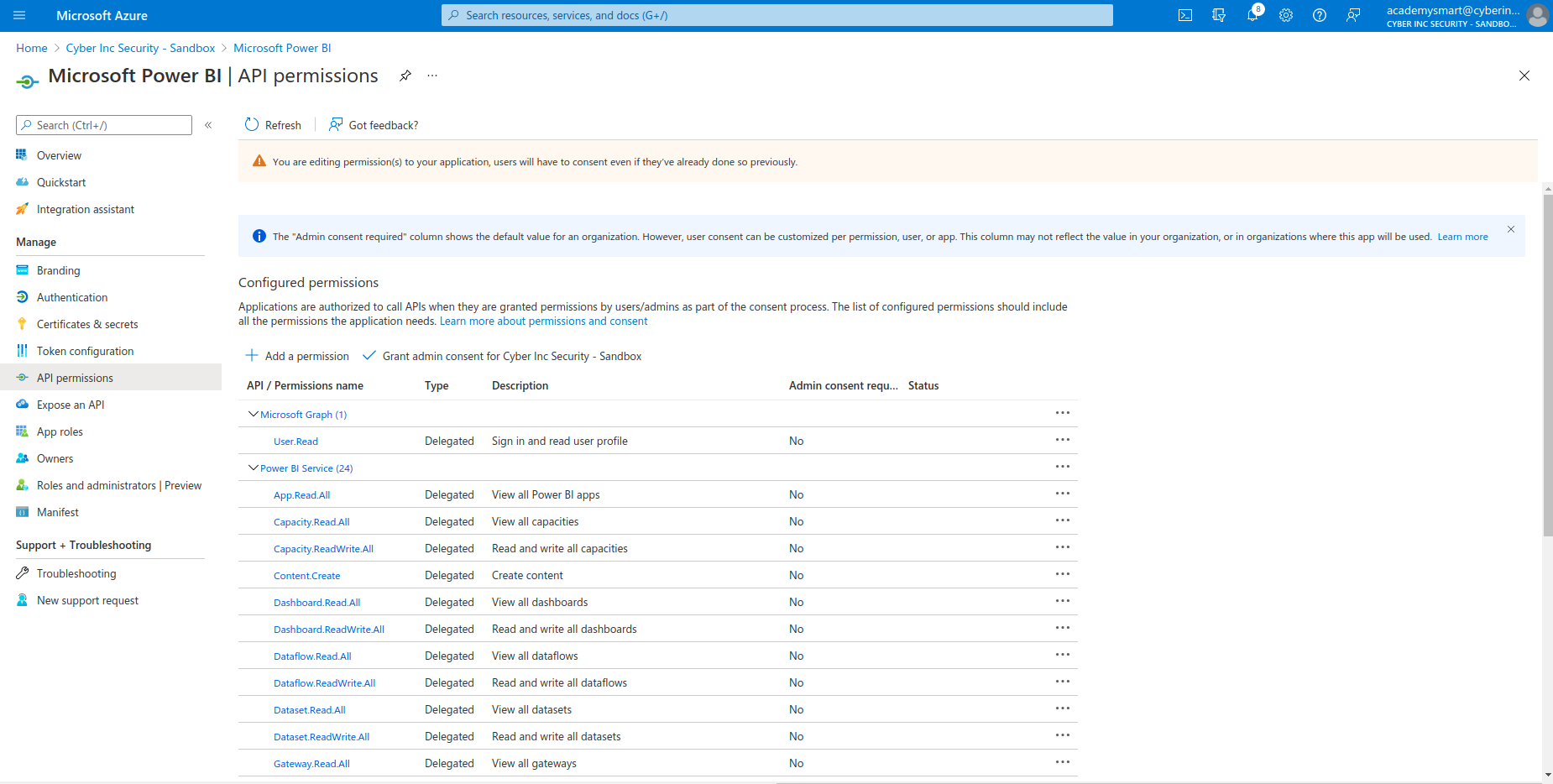Open the Azure portal hamburger menu
This screenshot has height=784, width=1553.
19,15
